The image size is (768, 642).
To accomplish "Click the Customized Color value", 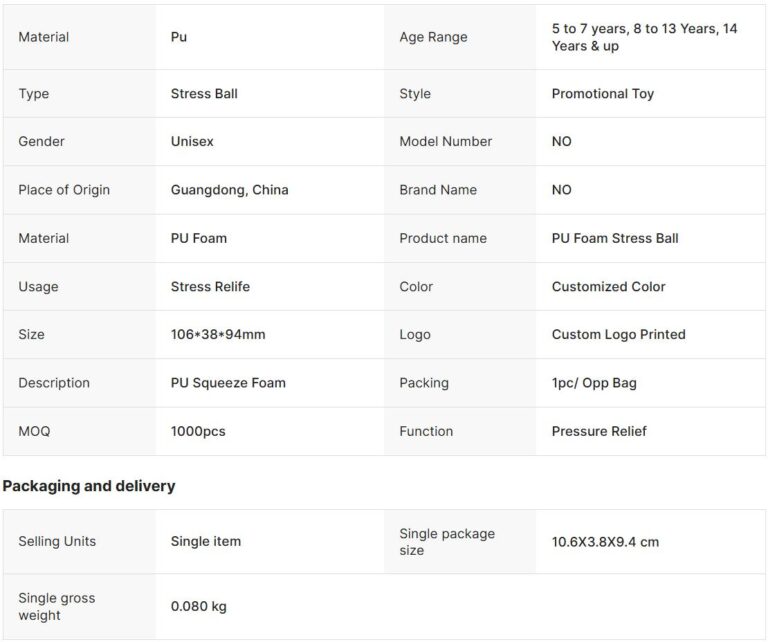I will [x=608, y=287].
